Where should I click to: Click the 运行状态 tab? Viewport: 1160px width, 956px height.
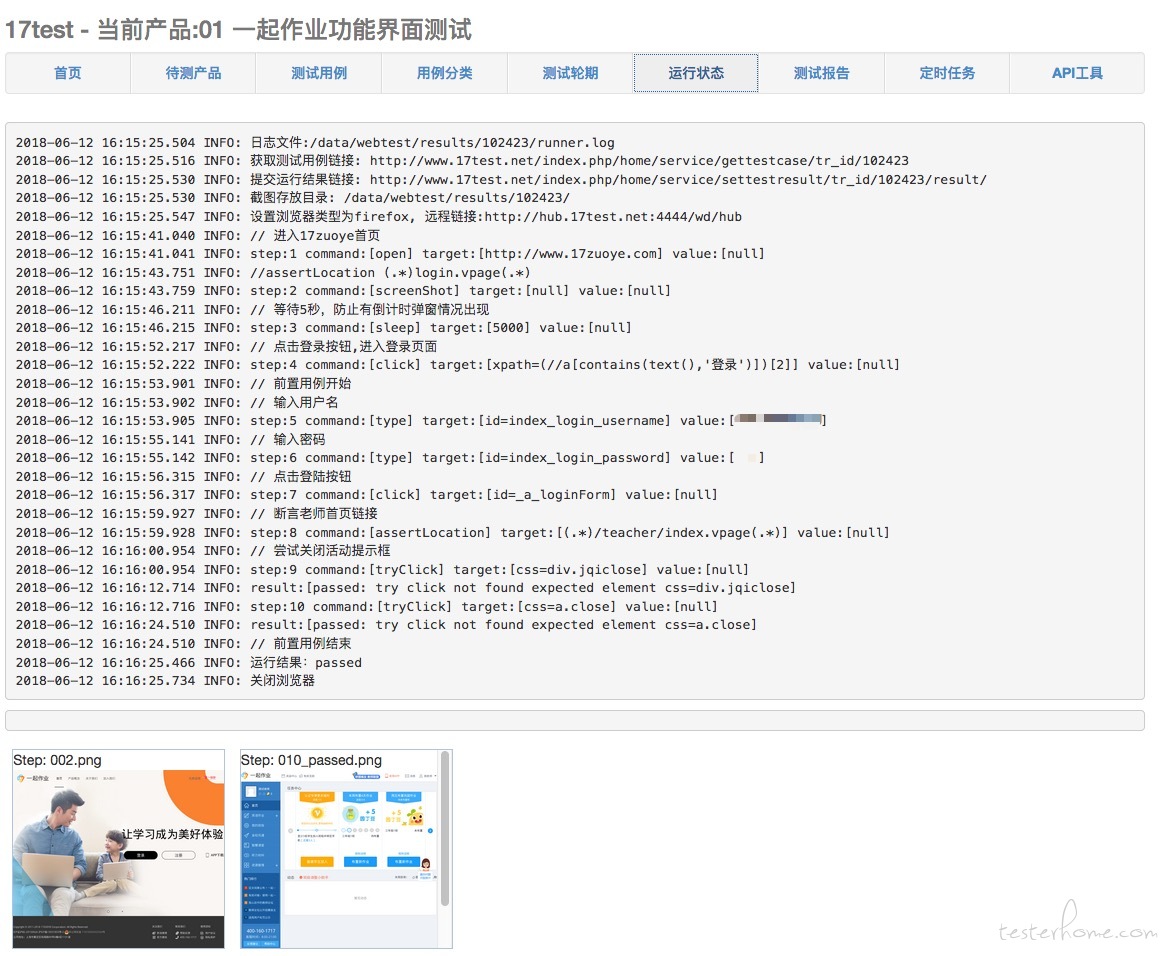point(696,73)
